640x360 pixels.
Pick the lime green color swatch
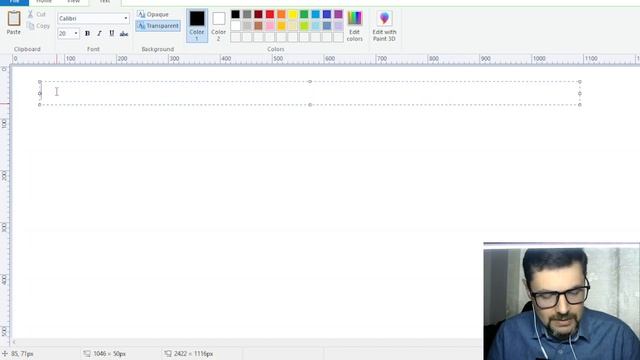(x=304, y=26)
